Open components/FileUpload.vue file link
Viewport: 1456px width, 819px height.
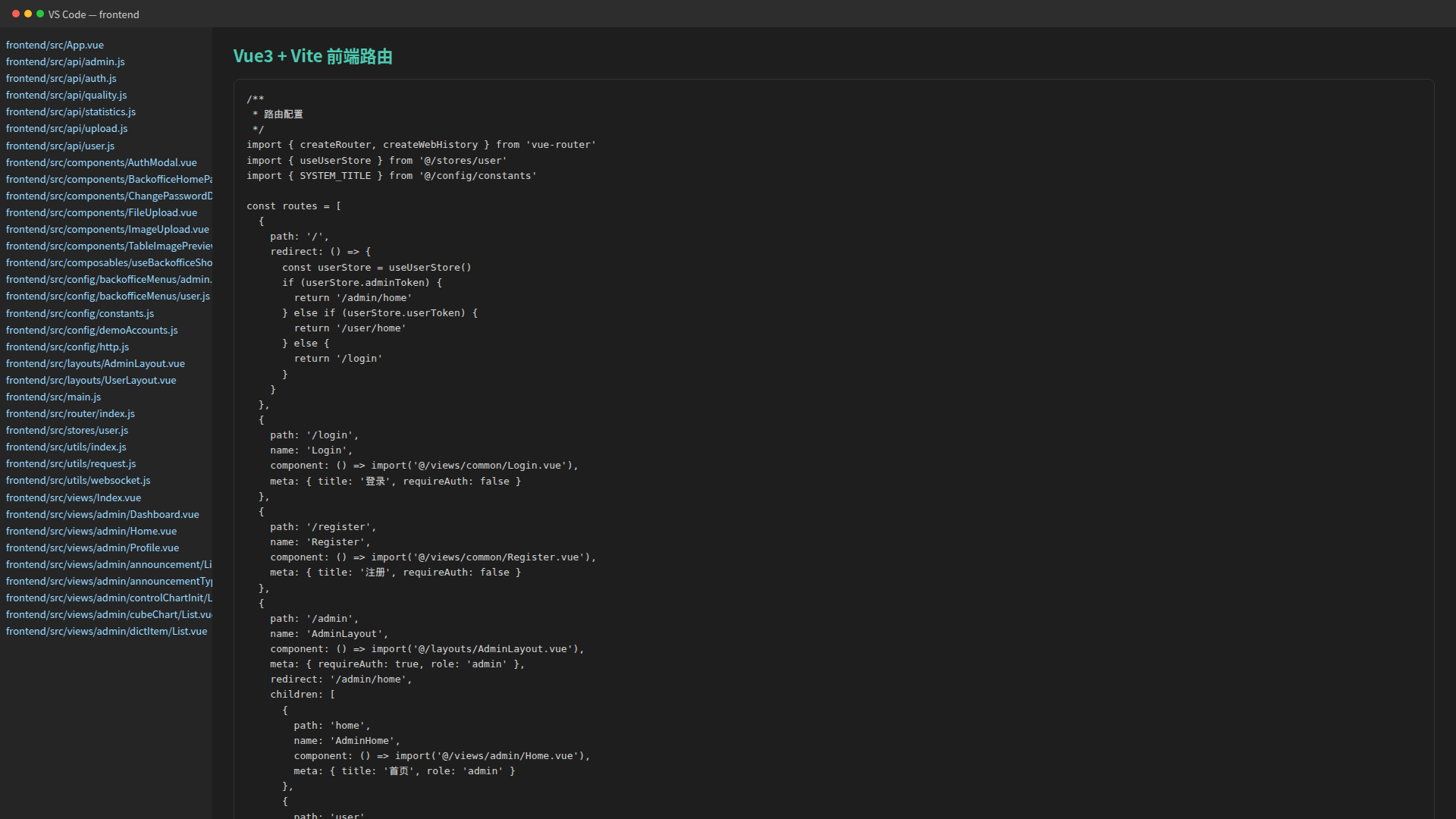coord(102,212)
